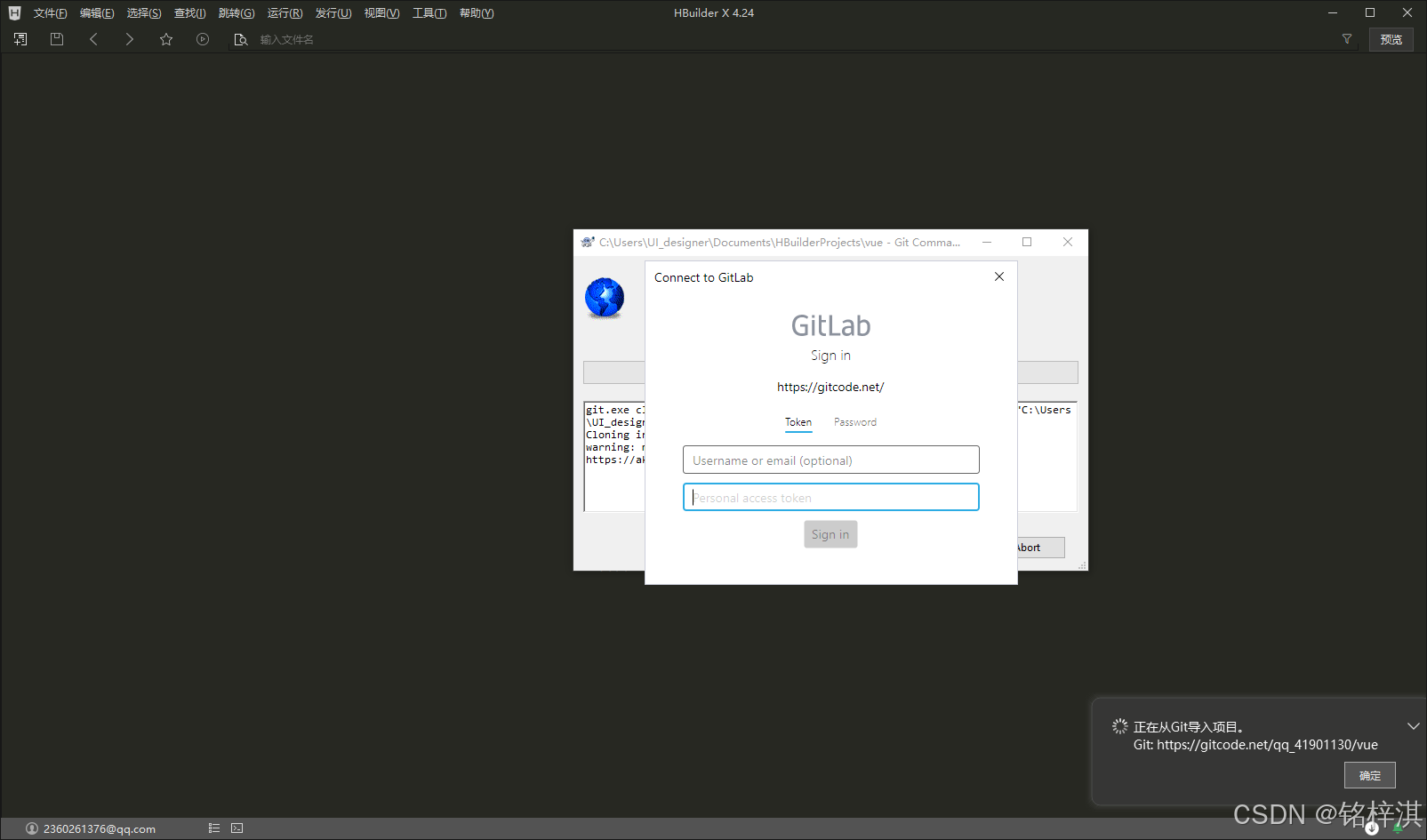
Task: Switch to the Password tab
Action: [x=855, y=422]
